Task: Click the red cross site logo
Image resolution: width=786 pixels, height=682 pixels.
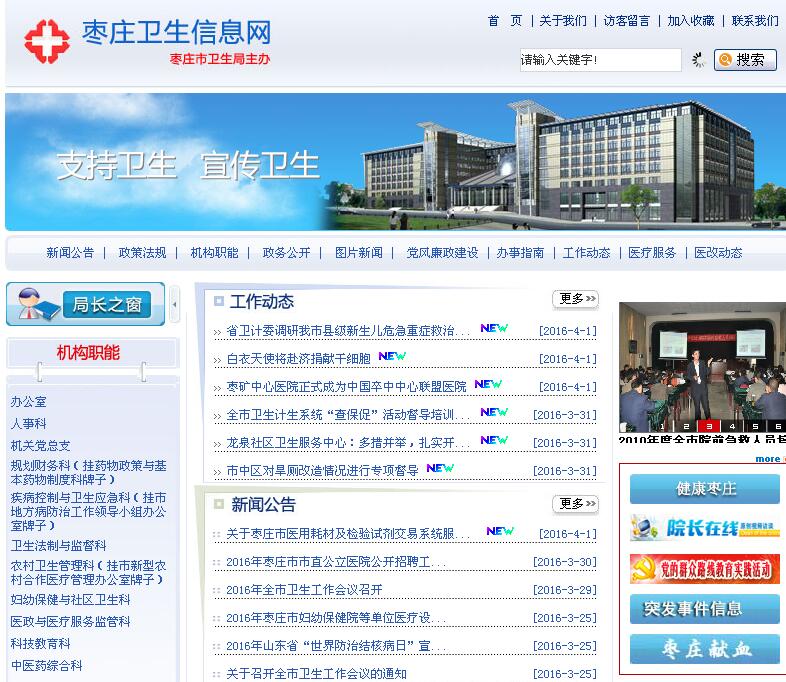Action: coord(47,41)
